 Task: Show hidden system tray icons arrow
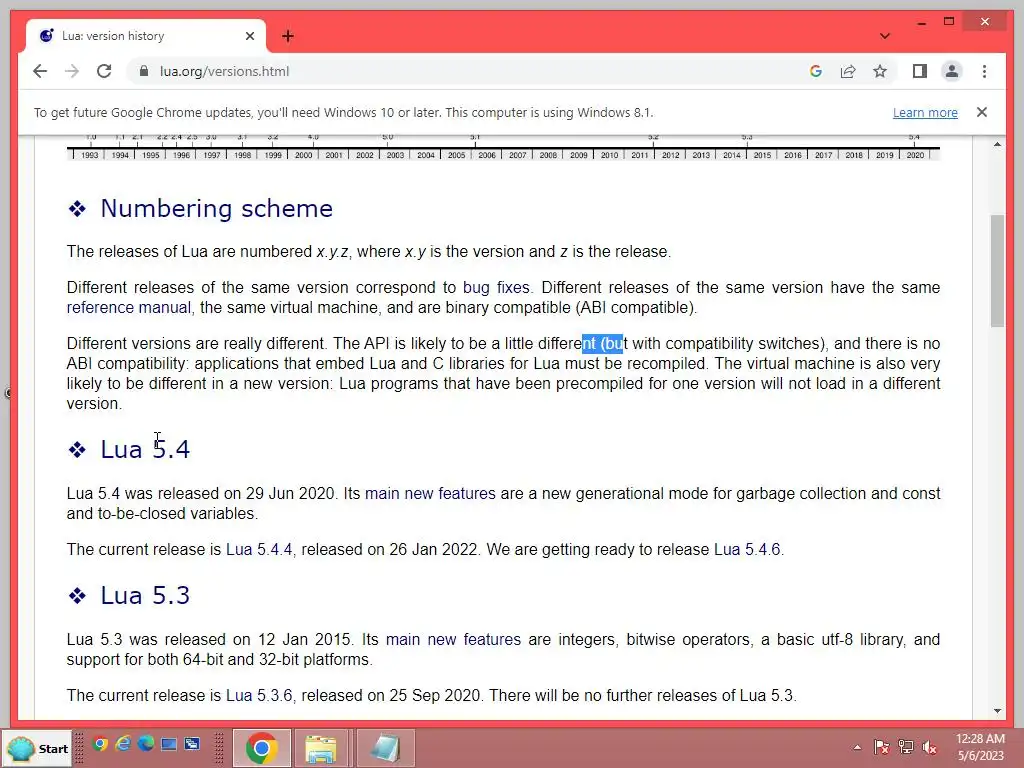(857, 747)
